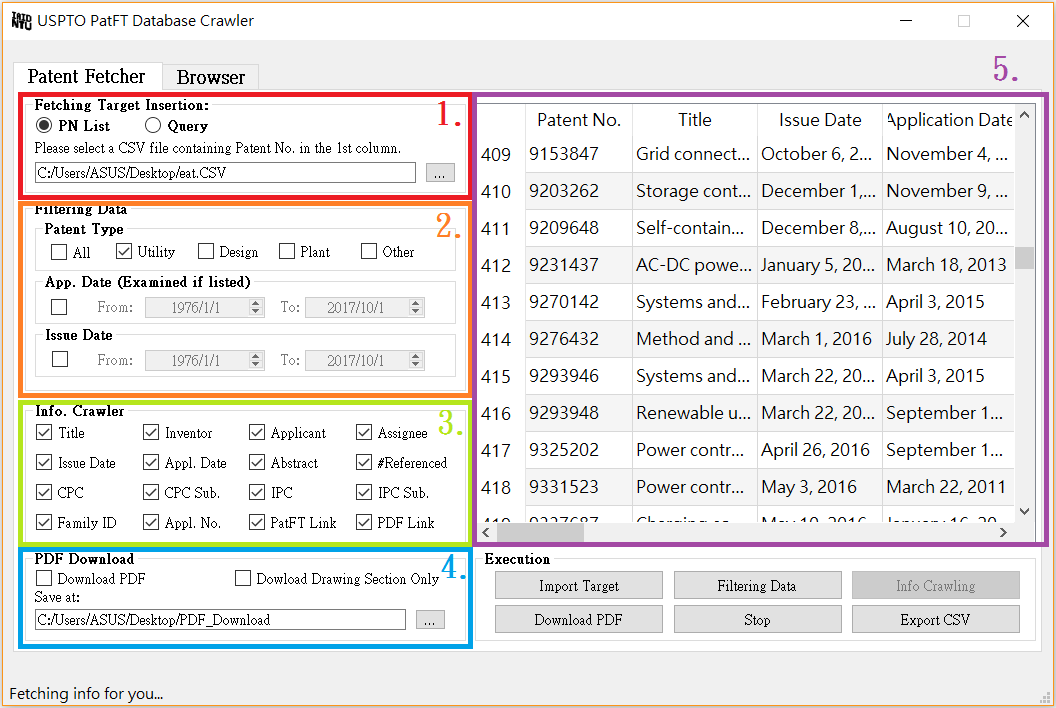
Task: Browse for CSV file with ellipsis button
Action: click(x=440, y=173)
